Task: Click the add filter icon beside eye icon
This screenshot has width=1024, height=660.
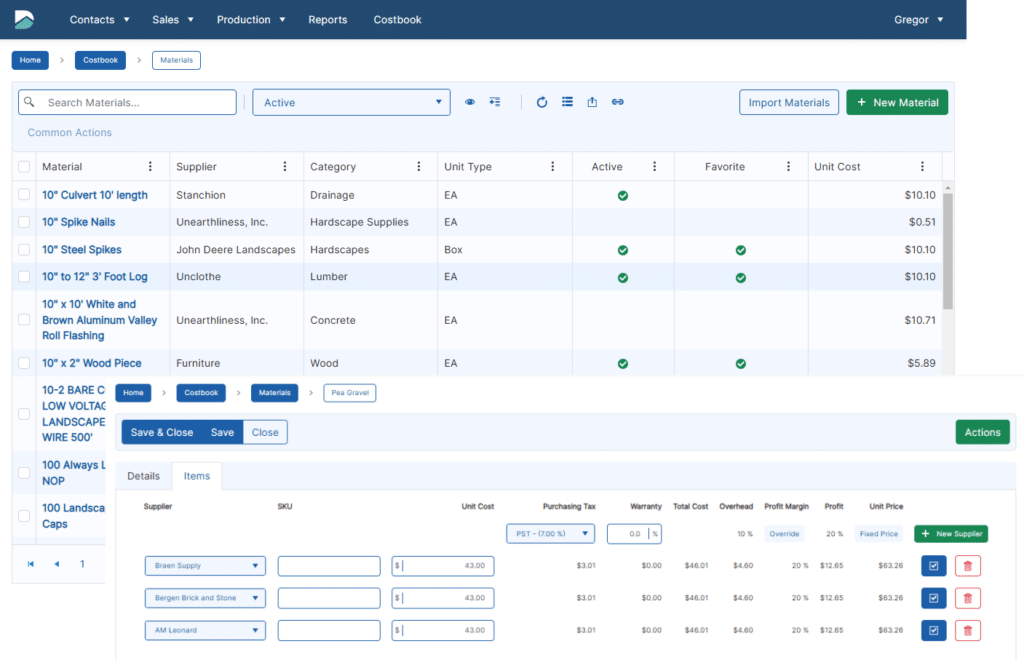Action: (x=495, y=102)
